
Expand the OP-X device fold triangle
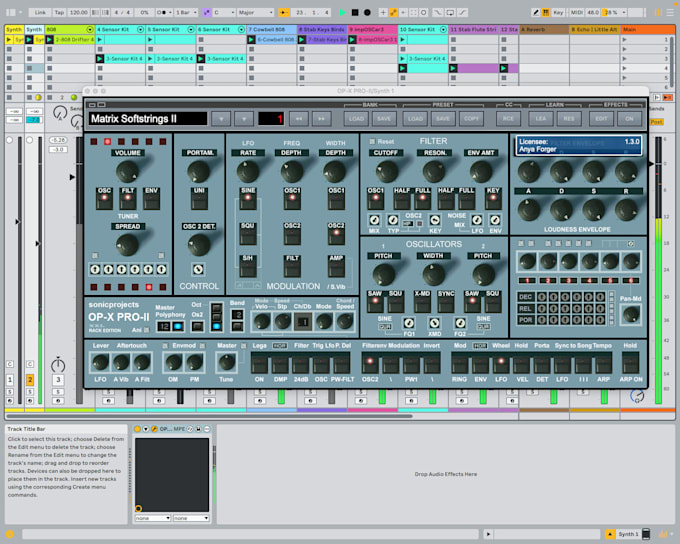pos(146,429)
